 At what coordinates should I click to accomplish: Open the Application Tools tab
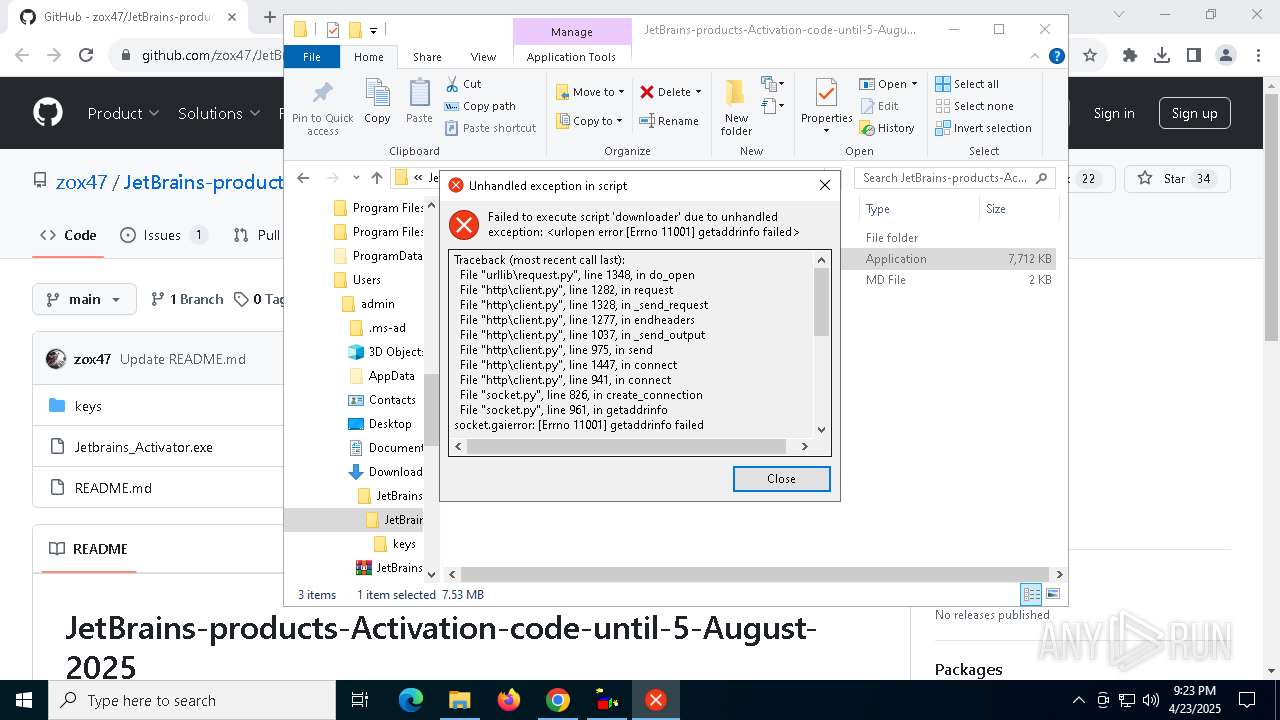point(571,57)
